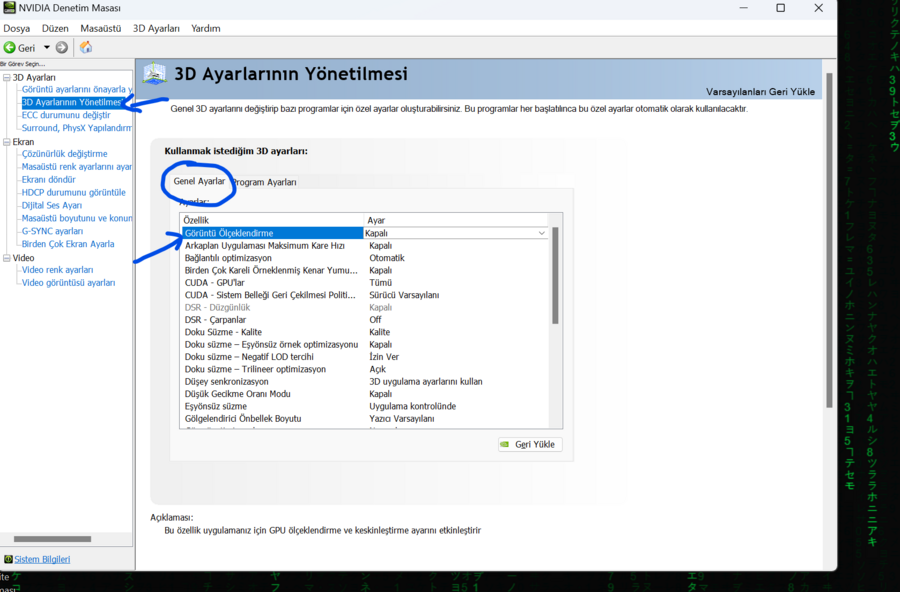Image resolution: width=900 pixels, height=592 pixels.
Task: Open Dijital Ses Ayarı page
Action: (x=52, y=205)
